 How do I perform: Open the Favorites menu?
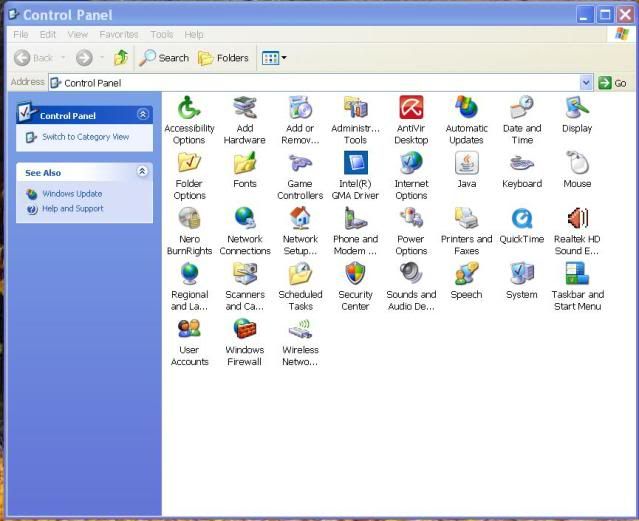[118, 34]
